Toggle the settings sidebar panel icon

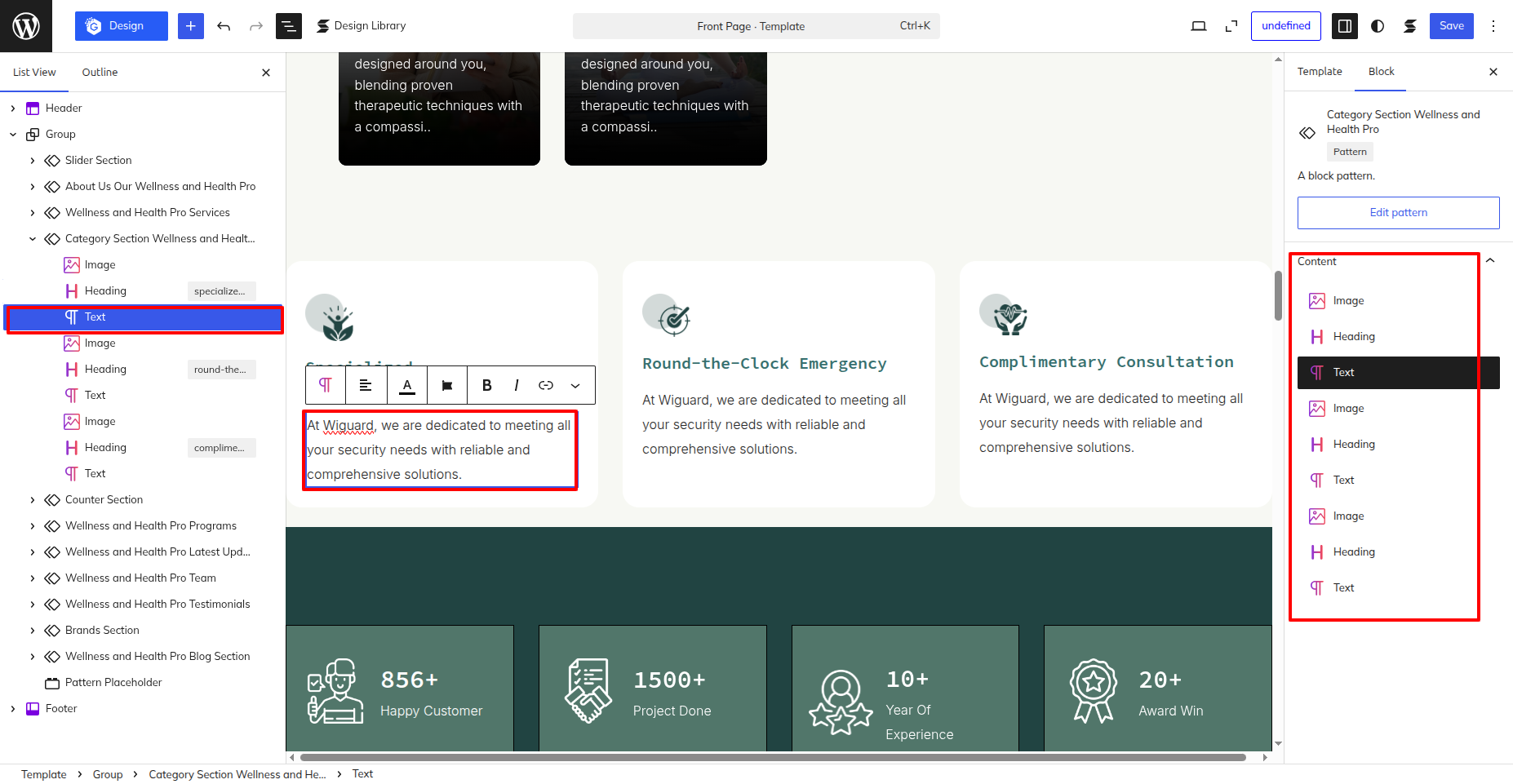tap(1345, 26)
